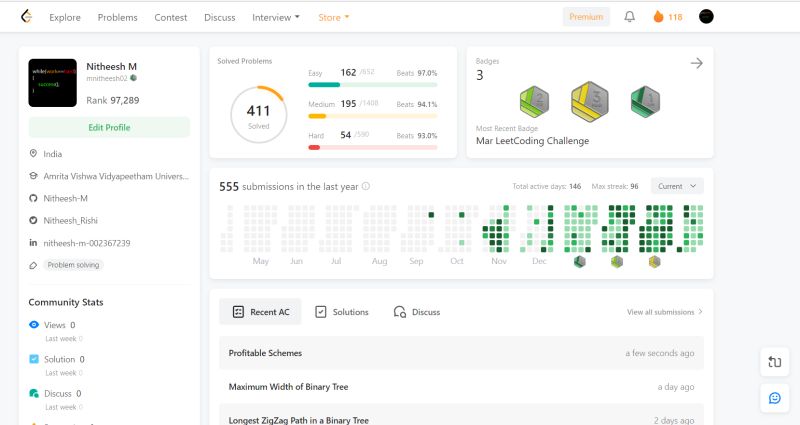Viewport: 800px width, 425px height.
Task: Open the Current year dropdown
Action: click(x=677, y=186)
